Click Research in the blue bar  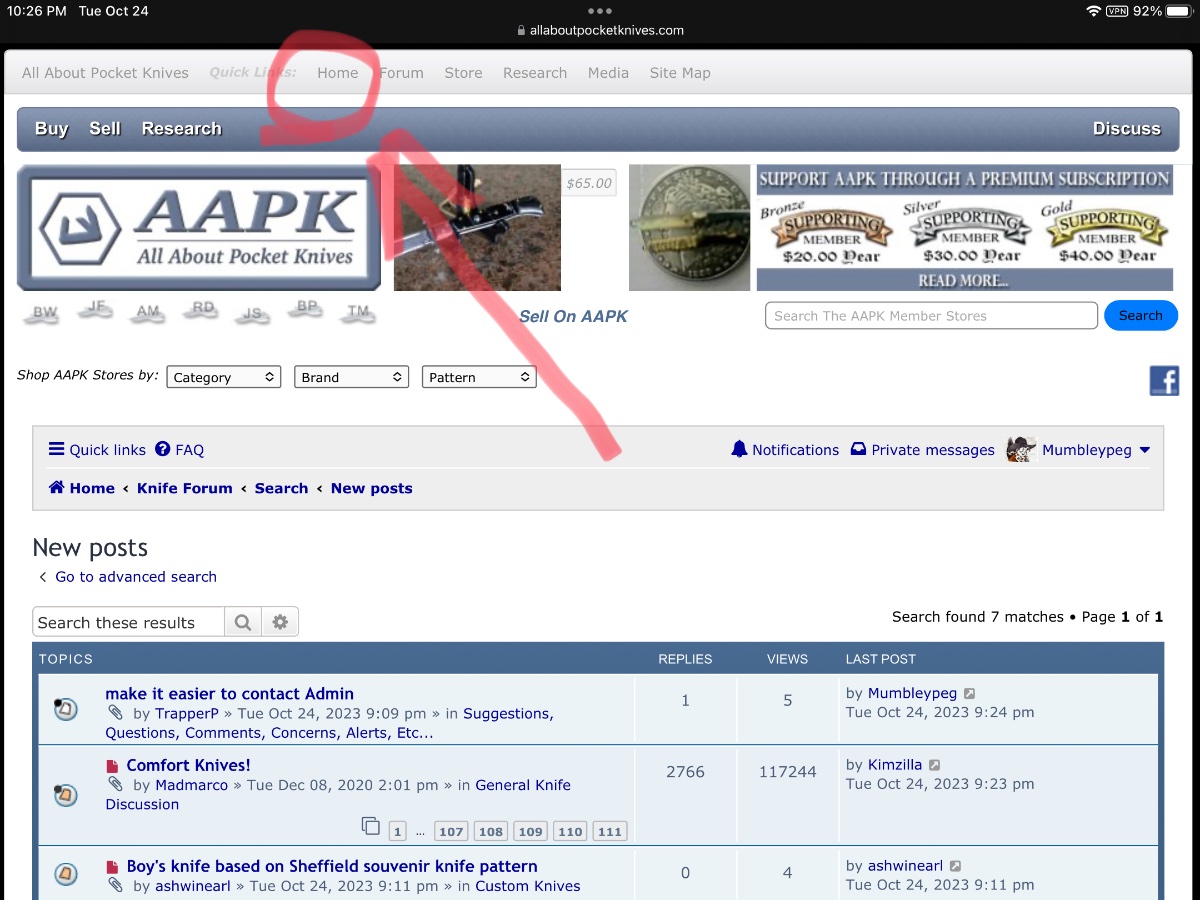[x=181, y=128]
